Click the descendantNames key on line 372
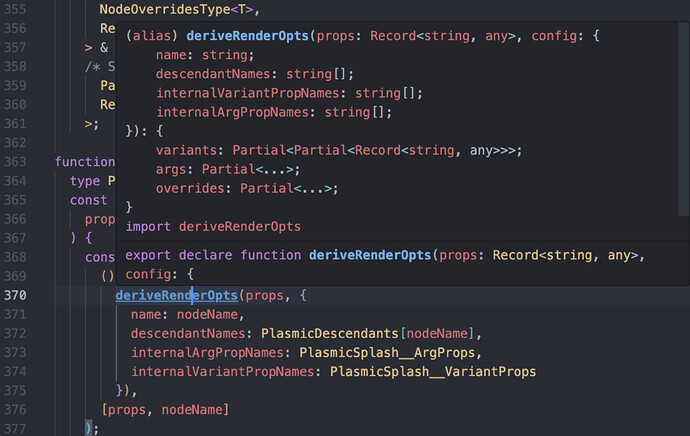 (191, 333)
